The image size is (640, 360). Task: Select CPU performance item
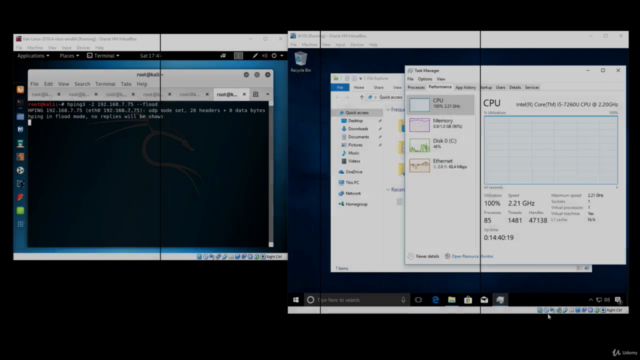(x=441, y=104)
